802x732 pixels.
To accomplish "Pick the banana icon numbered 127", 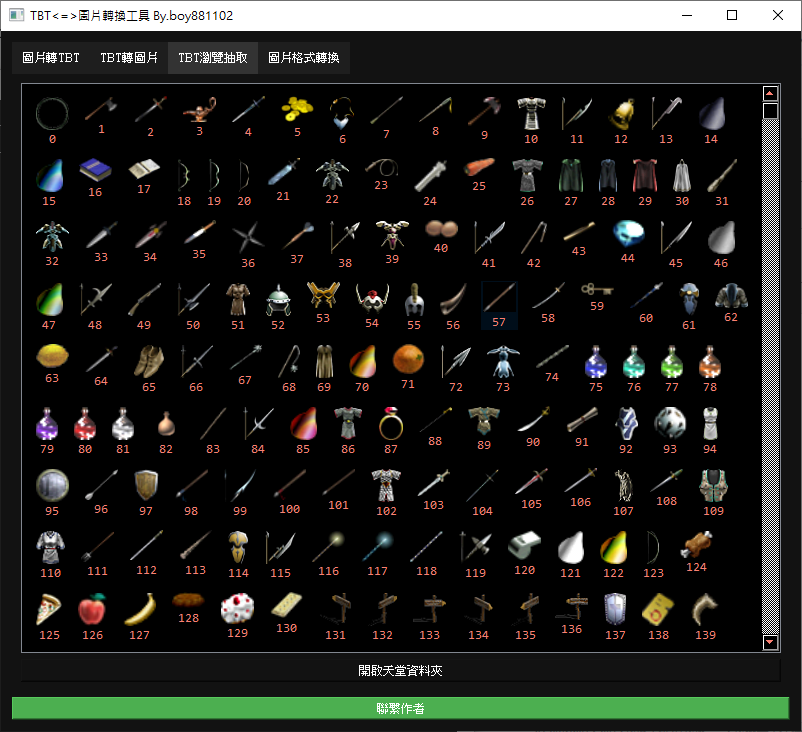I will 140,609.
